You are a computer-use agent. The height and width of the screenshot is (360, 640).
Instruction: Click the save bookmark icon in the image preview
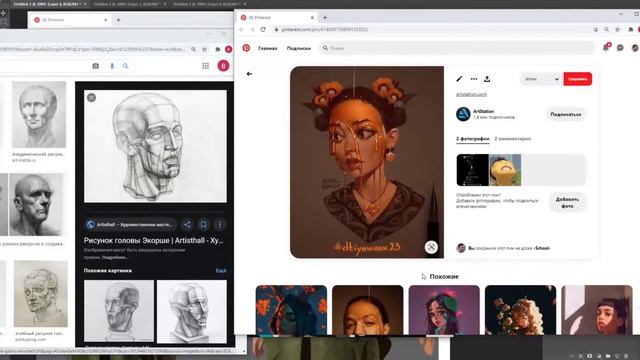(203, 224)
